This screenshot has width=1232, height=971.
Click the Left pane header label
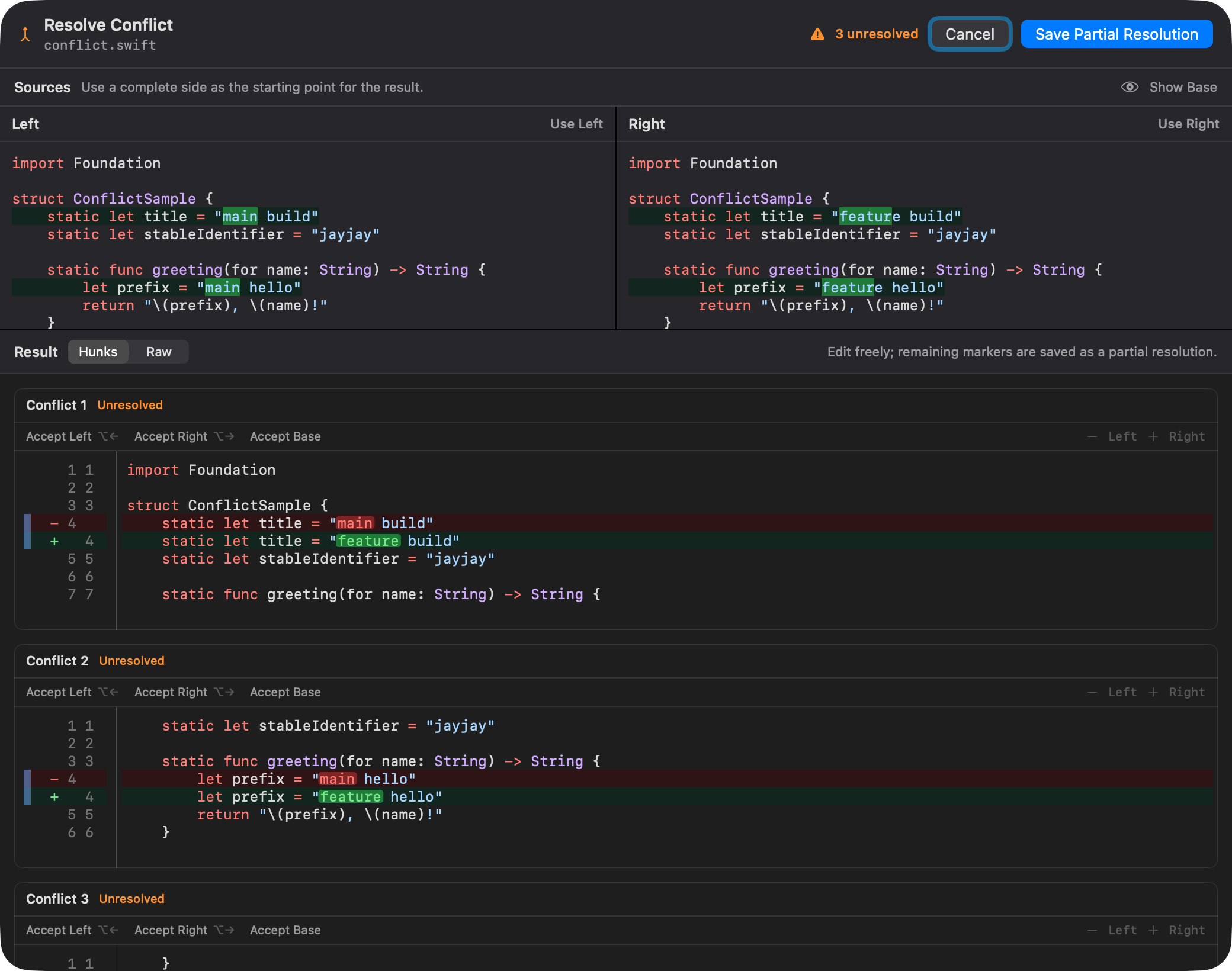click(25, 124)
